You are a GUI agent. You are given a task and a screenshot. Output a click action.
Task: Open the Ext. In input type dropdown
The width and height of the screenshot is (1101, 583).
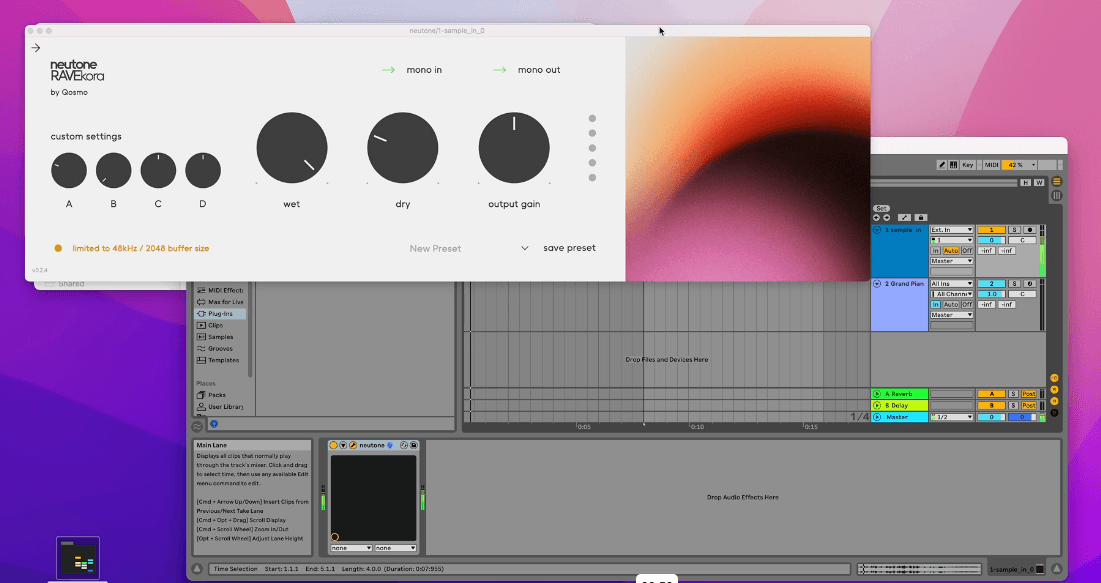[x=951, y=230]
